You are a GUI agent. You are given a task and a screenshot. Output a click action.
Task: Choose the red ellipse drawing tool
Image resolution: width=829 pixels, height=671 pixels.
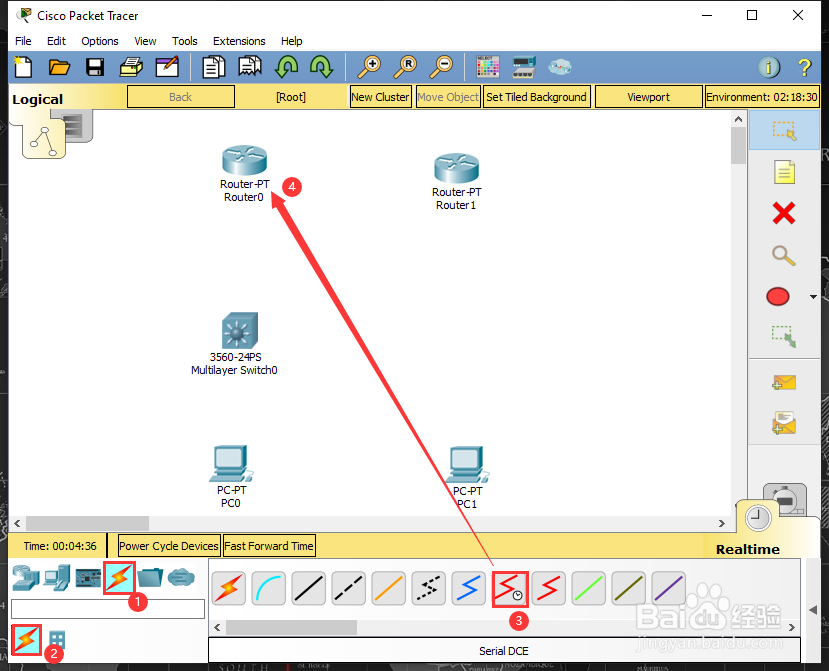click(778, 297)
